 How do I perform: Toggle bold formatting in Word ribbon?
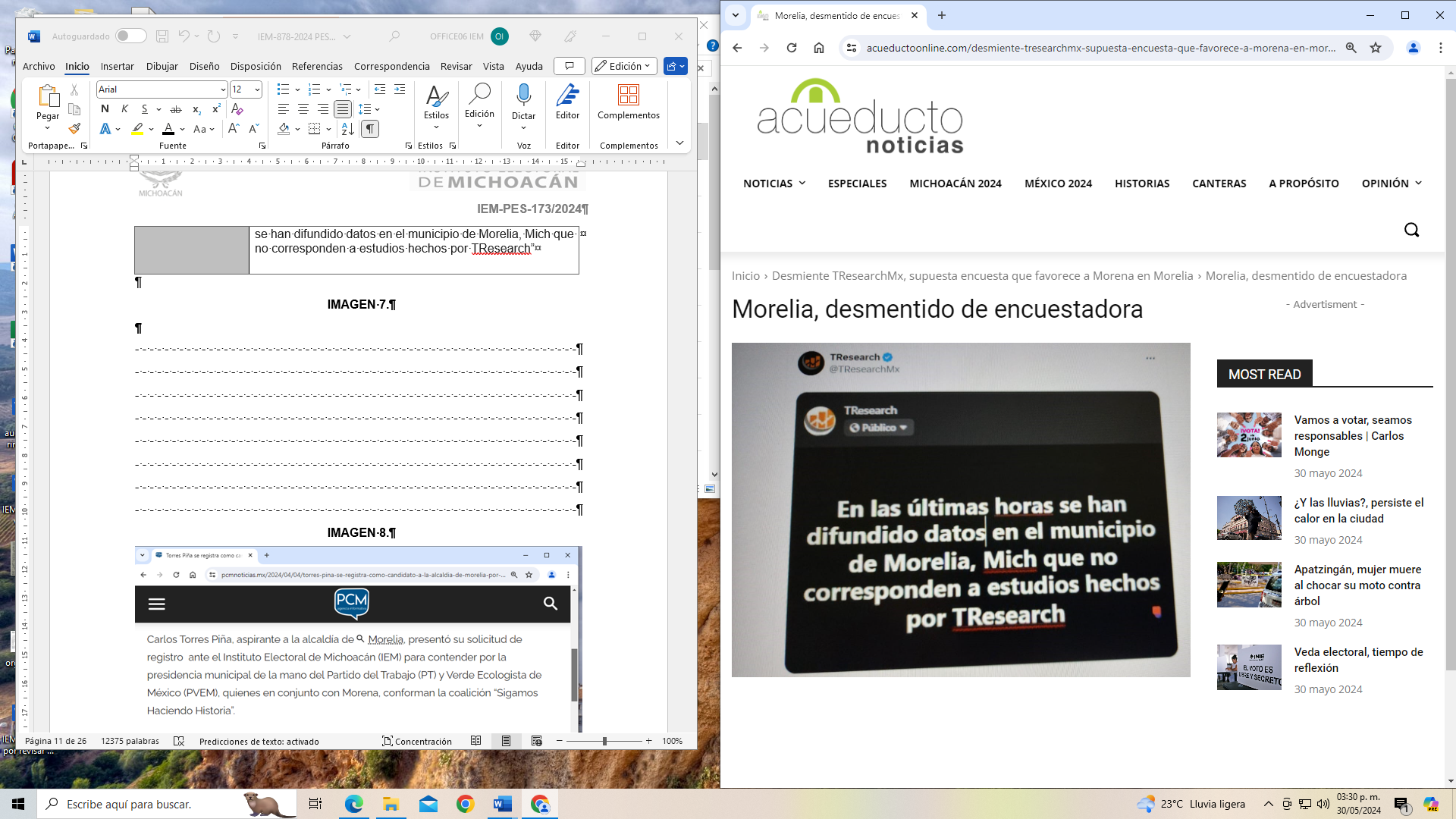(x=105, y=109)
